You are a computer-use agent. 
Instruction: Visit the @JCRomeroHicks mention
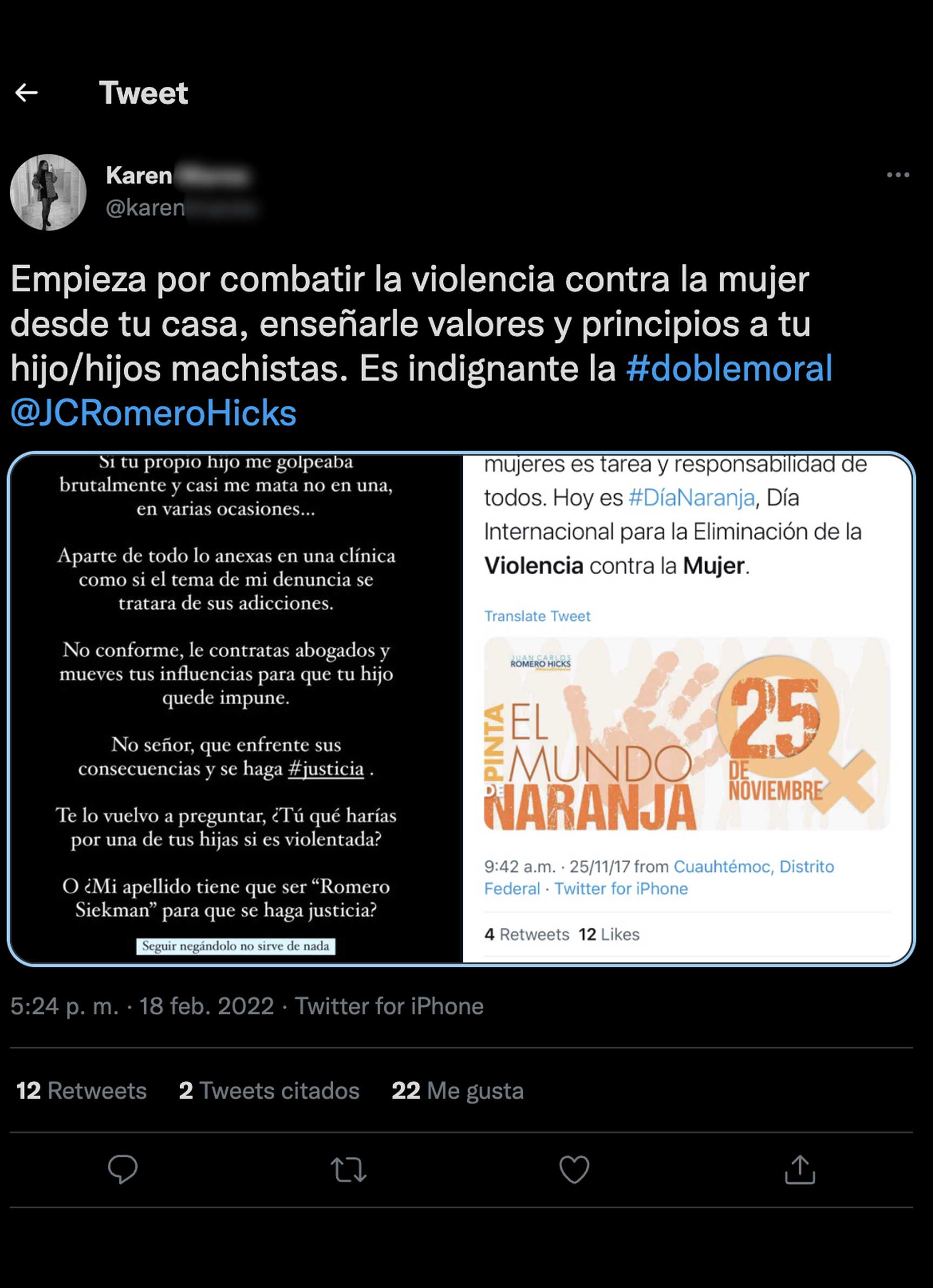point(153,413)
